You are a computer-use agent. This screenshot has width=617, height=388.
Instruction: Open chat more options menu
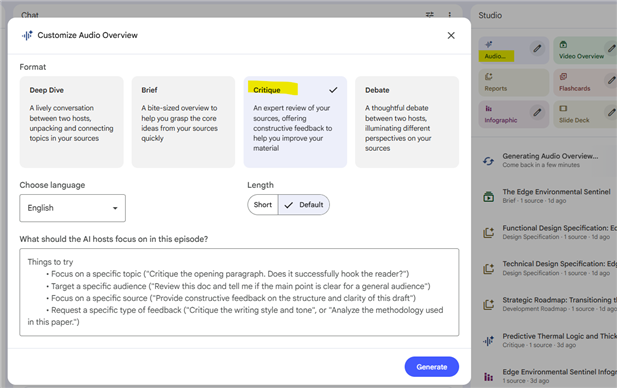point(449,15)
